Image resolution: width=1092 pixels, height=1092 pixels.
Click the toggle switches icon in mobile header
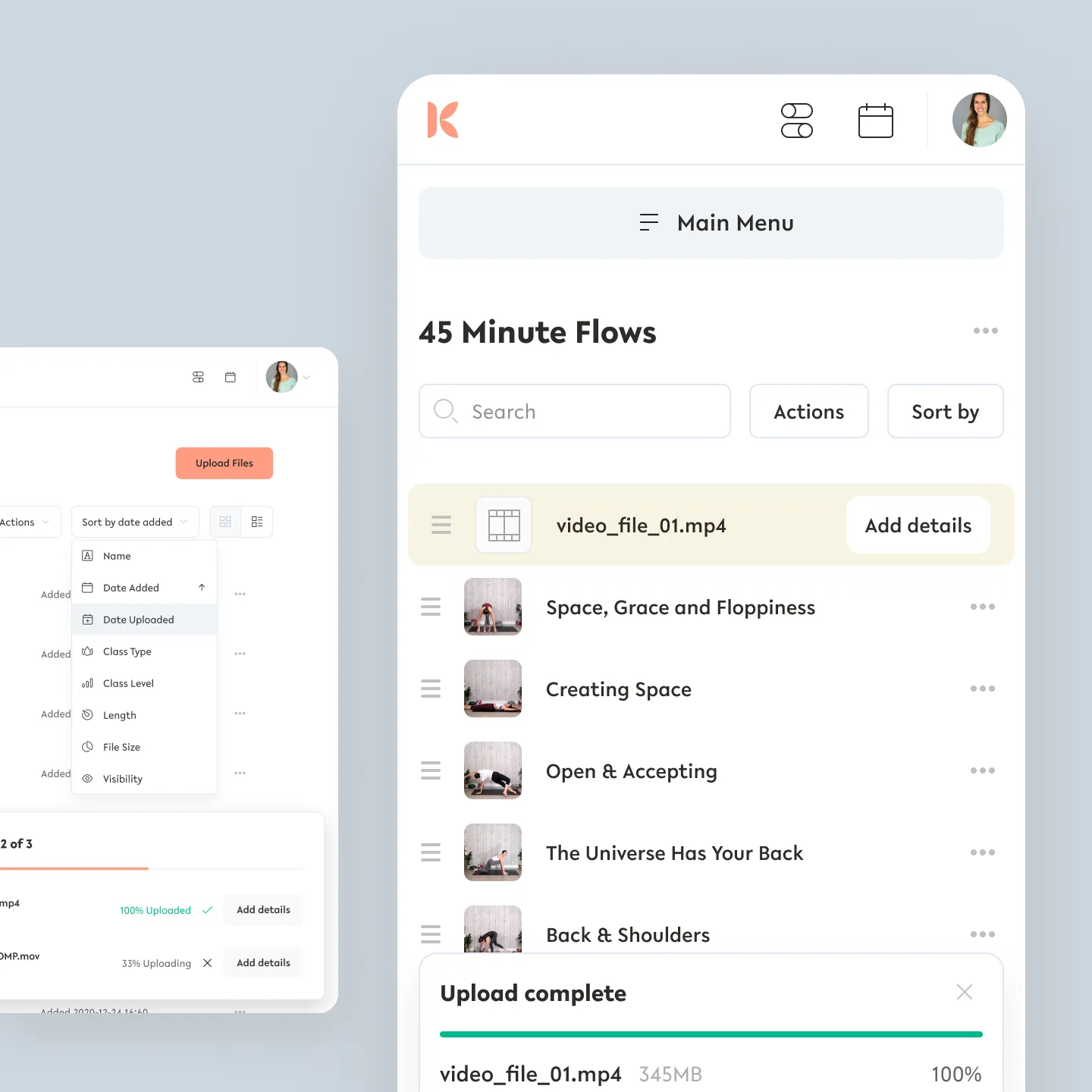pos(797,121)
